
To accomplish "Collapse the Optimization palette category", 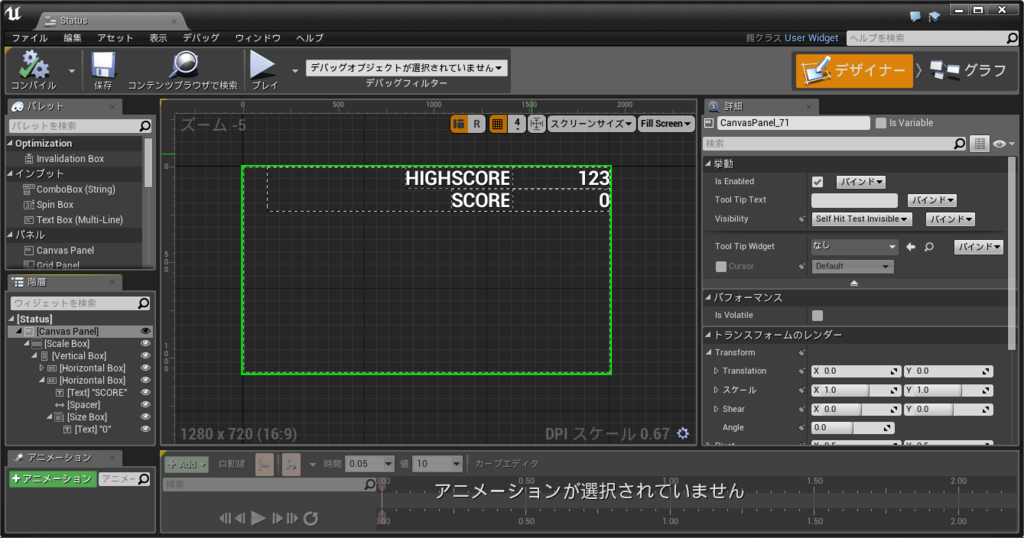I will click(x=10, y=143).
